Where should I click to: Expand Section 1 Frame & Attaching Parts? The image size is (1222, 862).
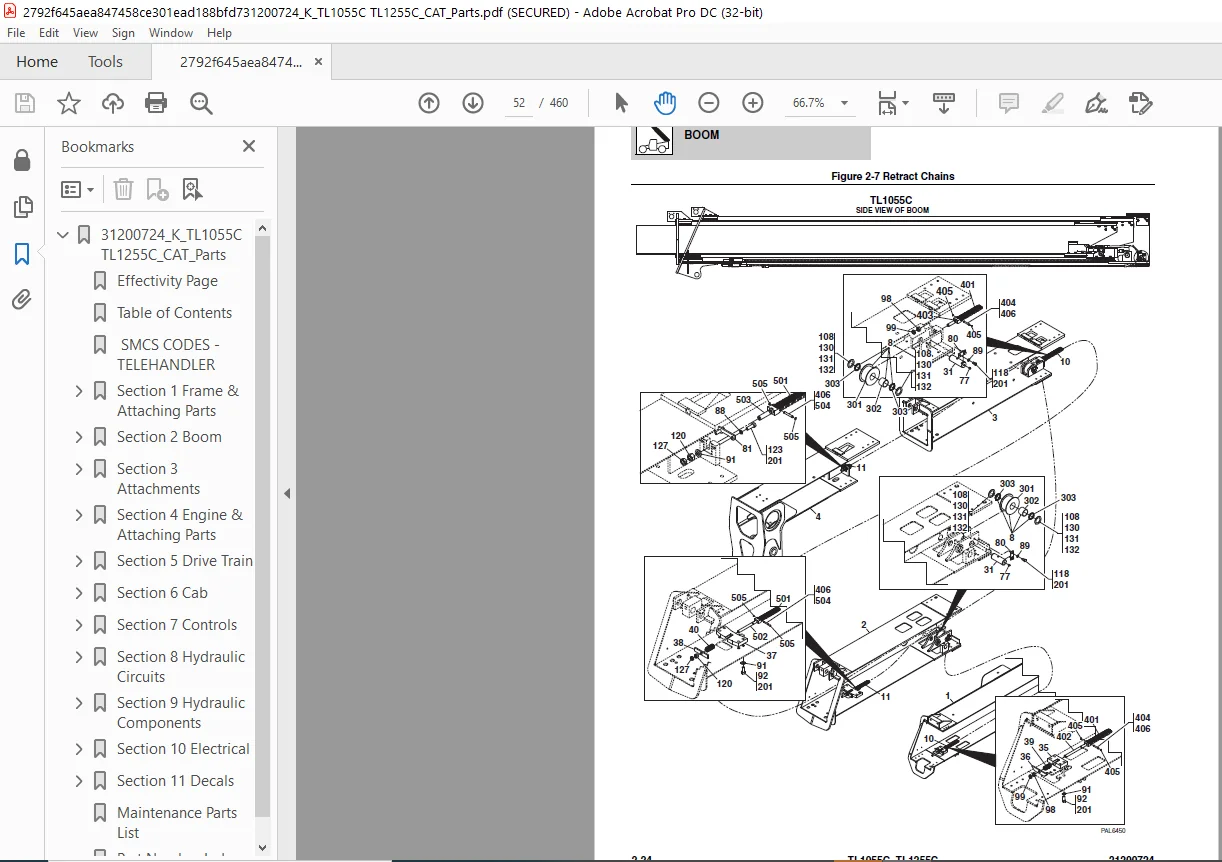pos(79,391)
